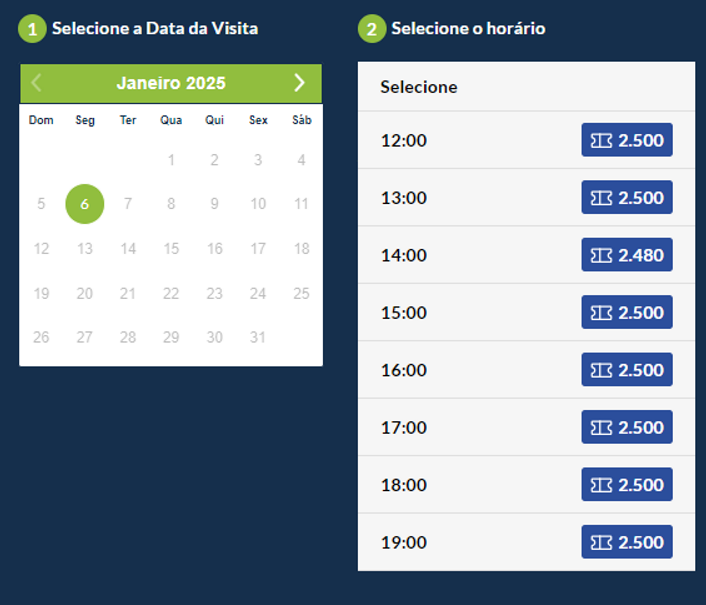Select the highlighted date 6 in calendar
The height and width of the screenshot is (605, 706).
click(x=85, y=204)
